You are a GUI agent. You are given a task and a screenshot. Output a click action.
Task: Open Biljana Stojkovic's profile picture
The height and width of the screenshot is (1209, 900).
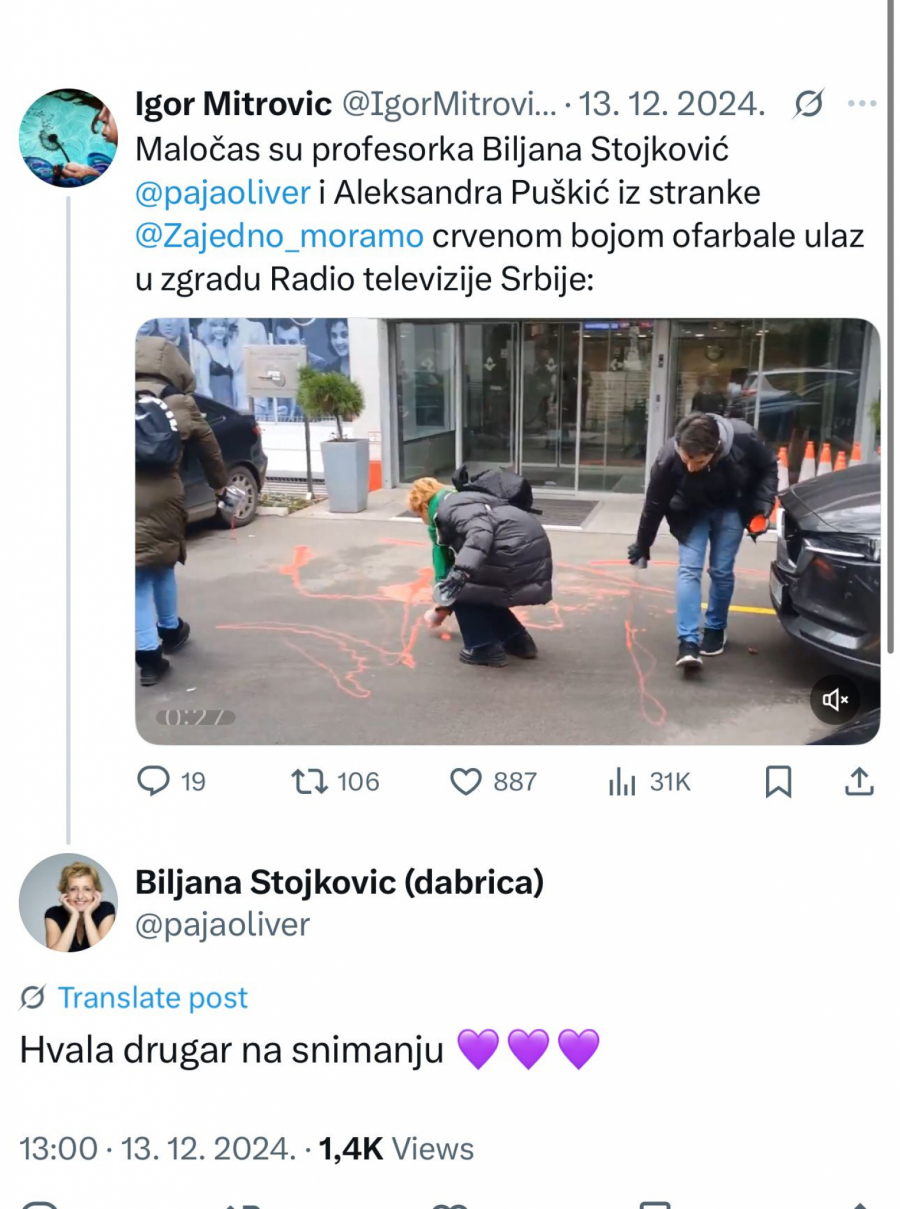(x=68, y=901)
